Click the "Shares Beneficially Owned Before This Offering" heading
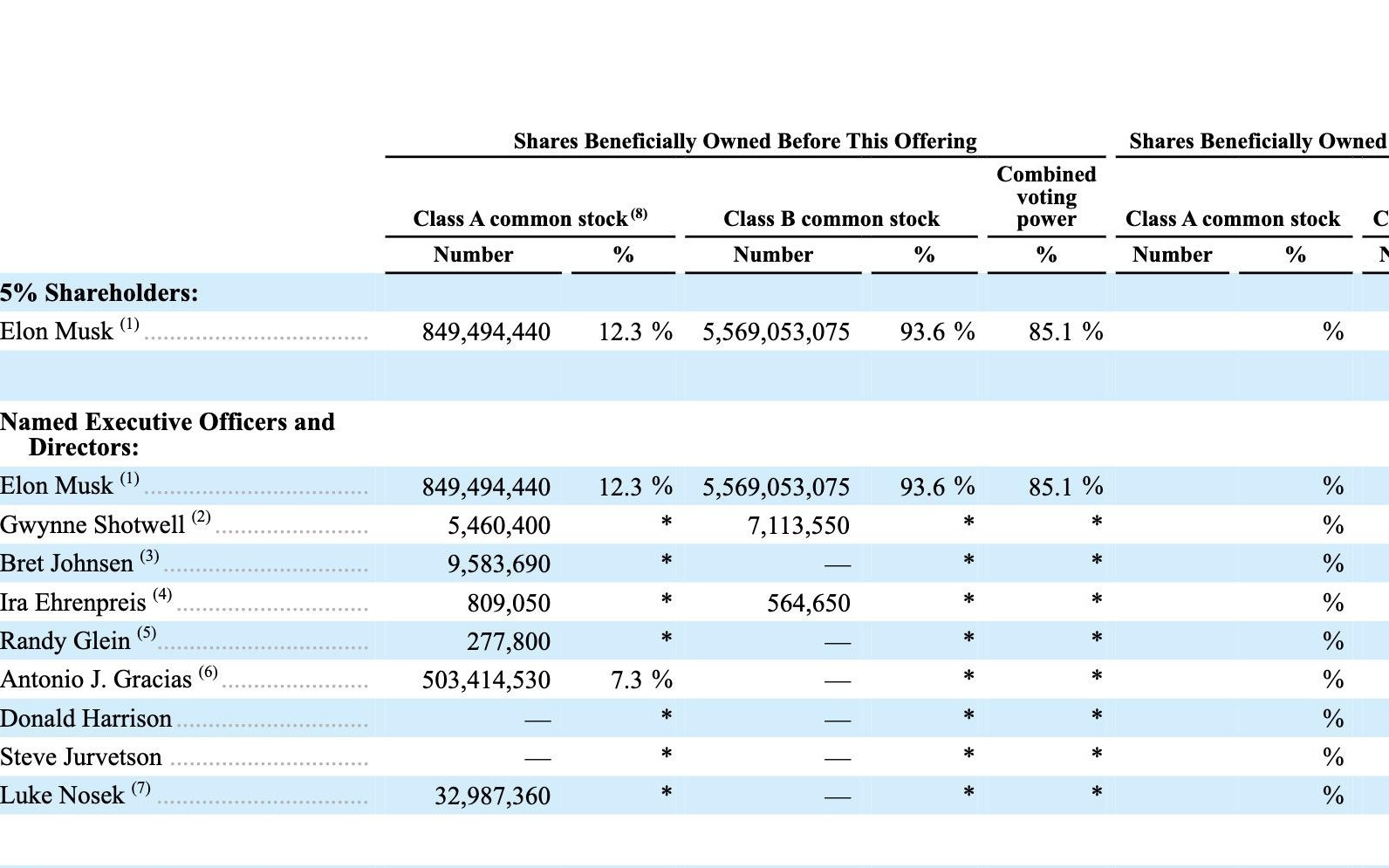 click(x=745, y=141)
